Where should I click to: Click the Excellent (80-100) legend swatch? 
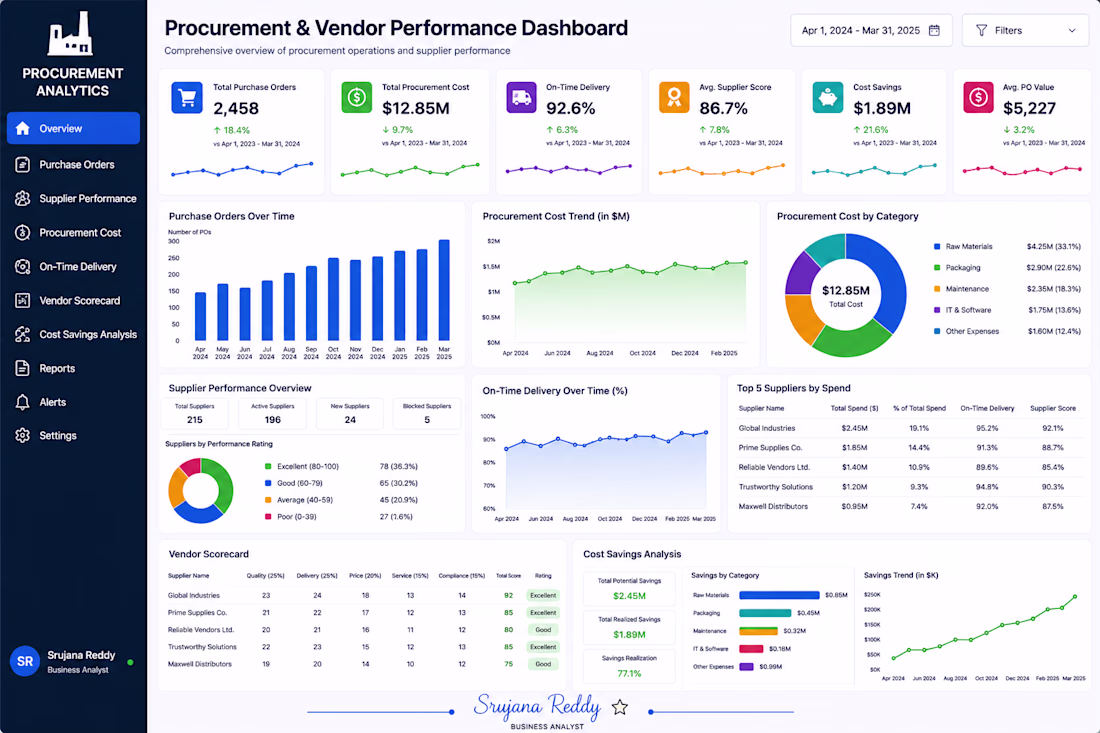(268, 466)
